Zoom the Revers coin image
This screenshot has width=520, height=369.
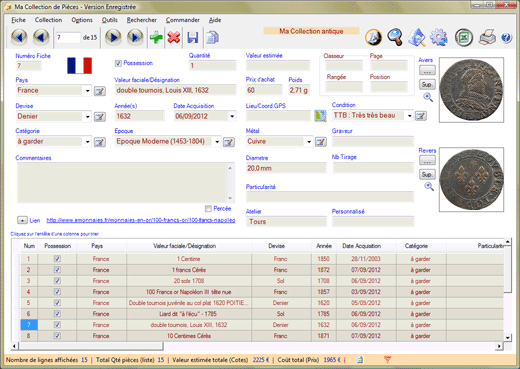tap(429, 186)
